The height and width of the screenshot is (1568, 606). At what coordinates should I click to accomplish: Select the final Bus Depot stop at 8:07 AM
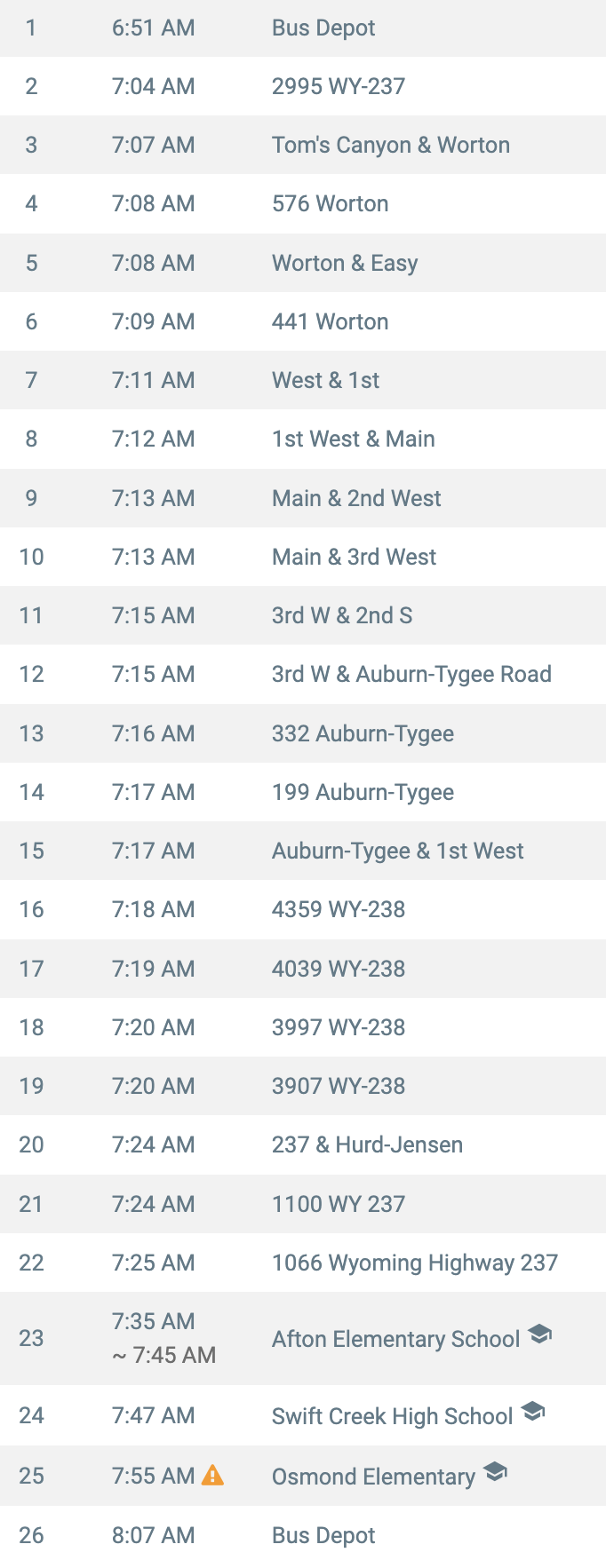[303, 1535]
